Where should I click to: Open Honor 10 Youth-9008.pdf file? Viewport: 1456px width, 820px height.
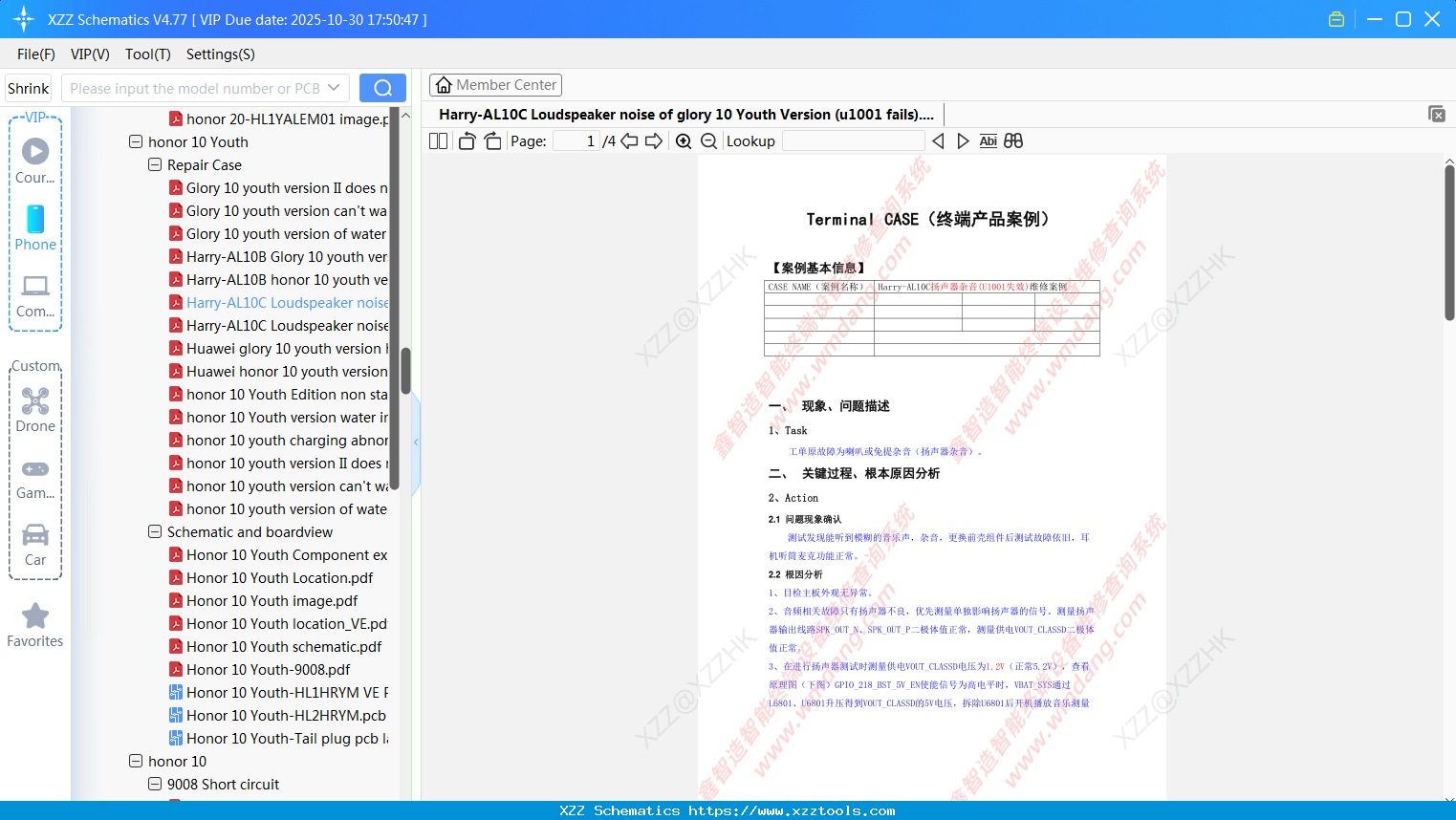[259, 670]
